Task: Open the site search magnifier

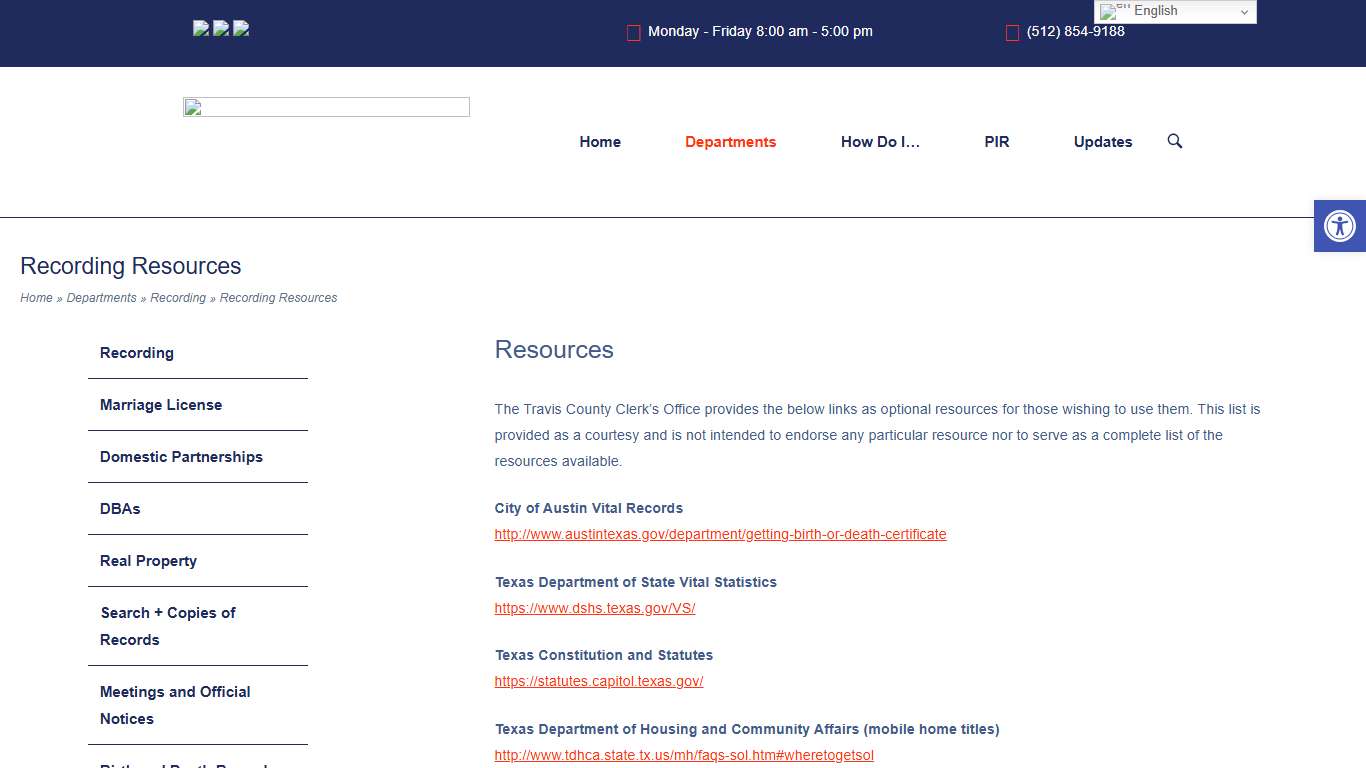Action: [1174, 141]
